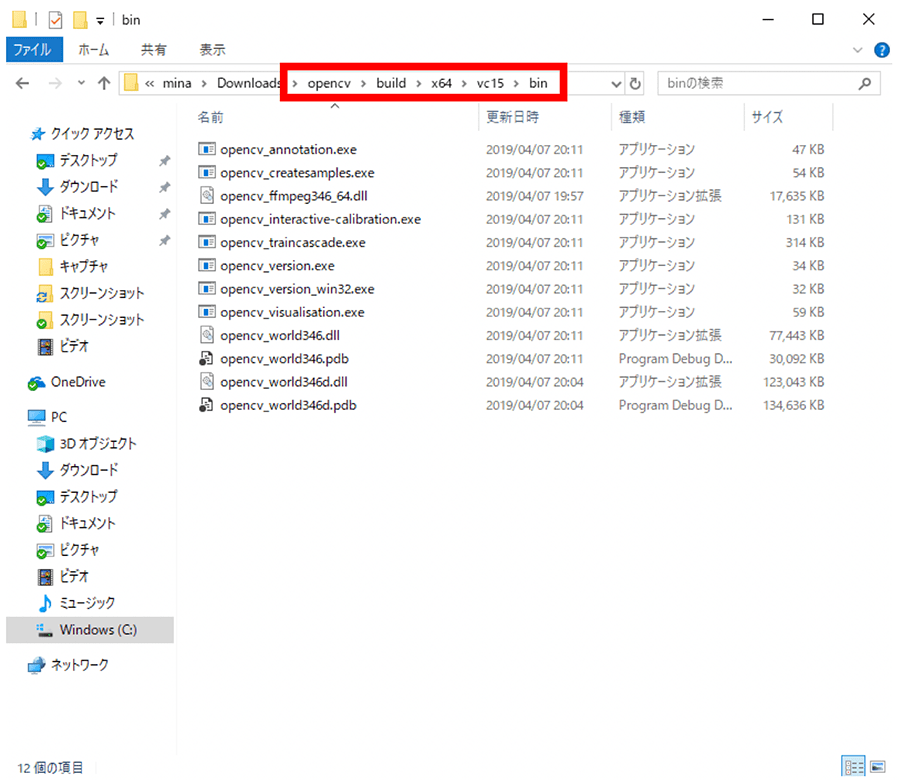The width and height of the screenshot is (900, 780).
Task: Navigate to Downloads in the breadcrumb
Action: click(x=249, y=83)
